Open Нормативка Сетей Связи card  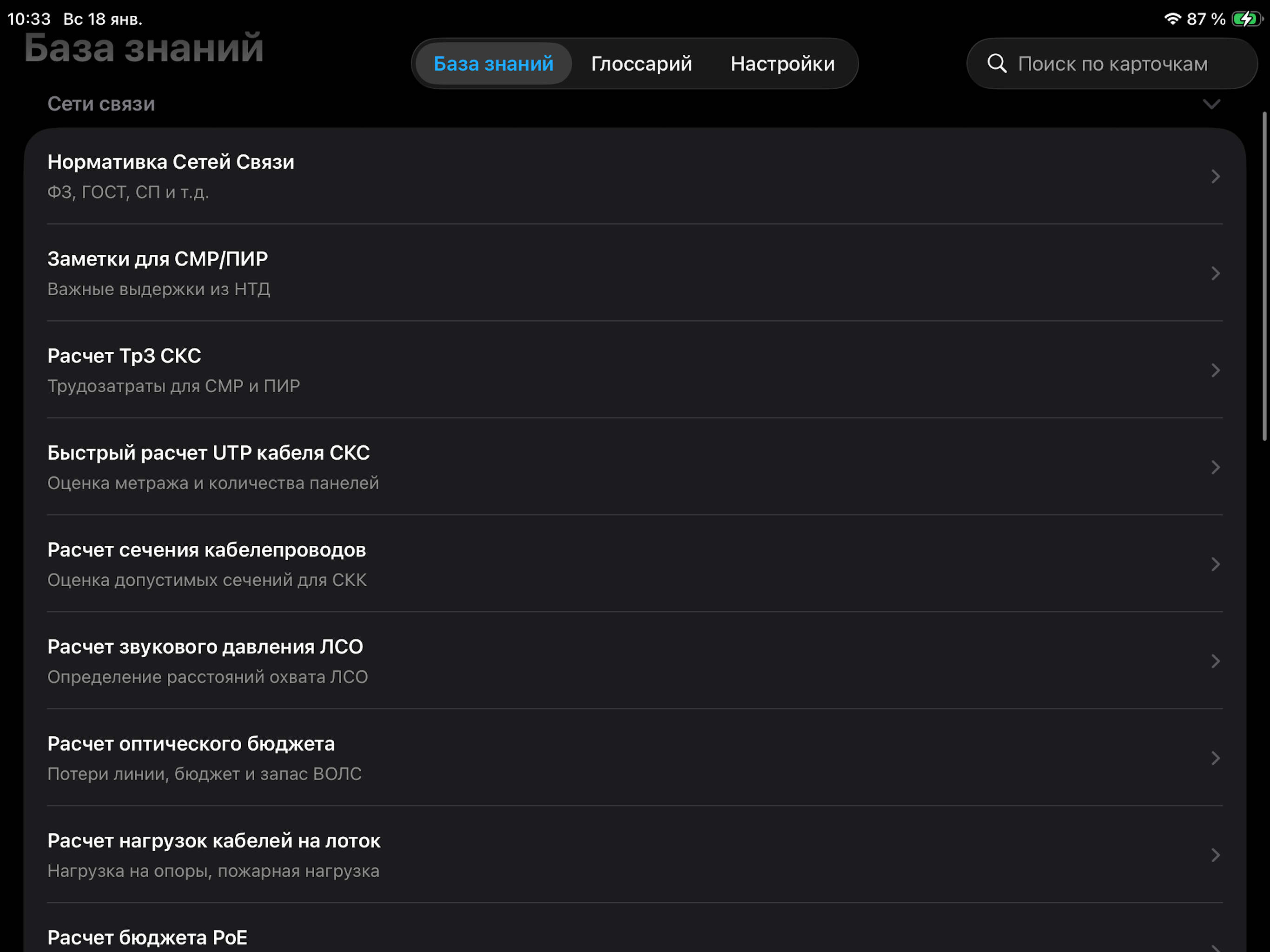coord(635,176)
